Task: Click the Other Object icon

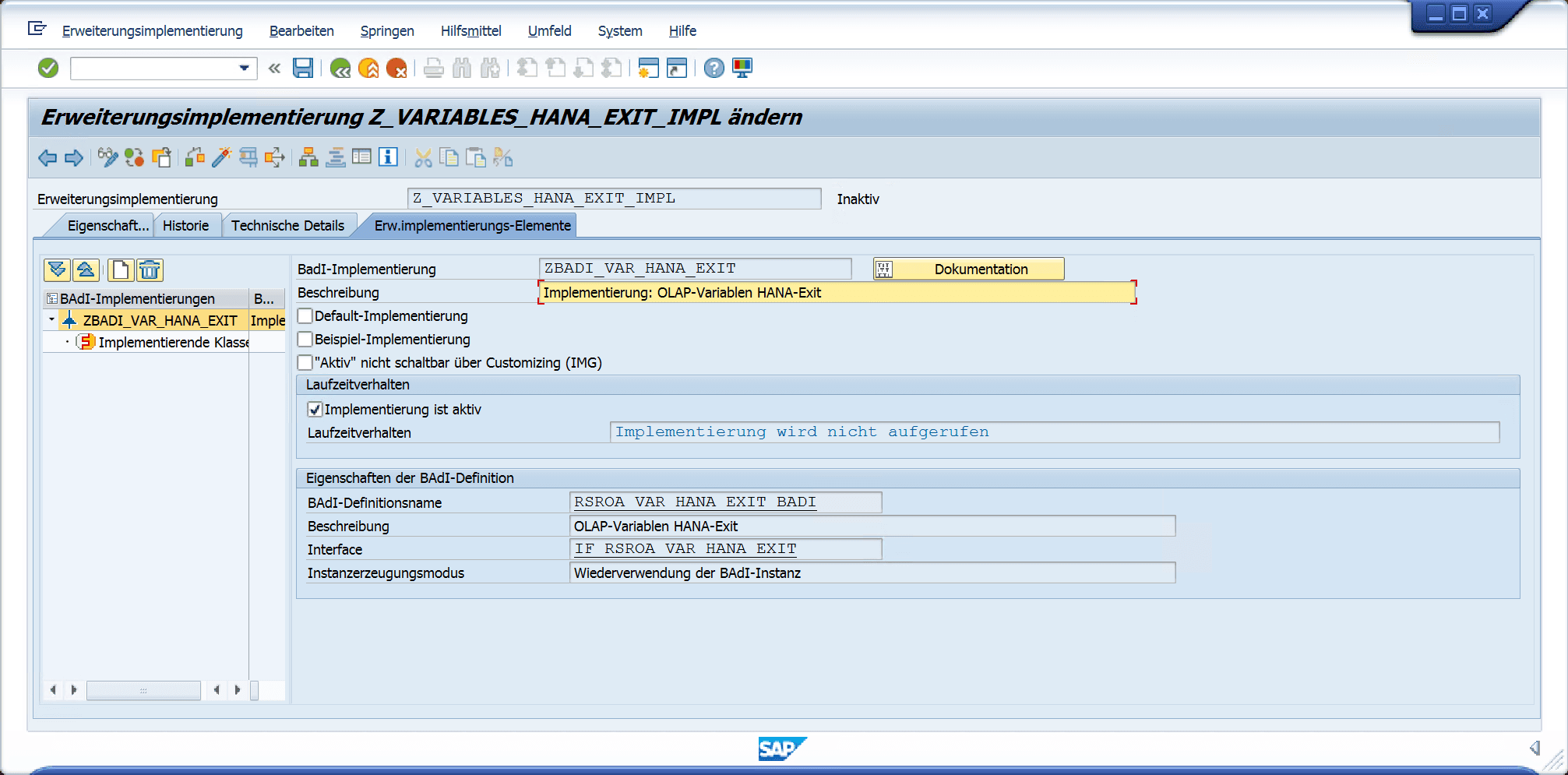Action: (161, 158)
